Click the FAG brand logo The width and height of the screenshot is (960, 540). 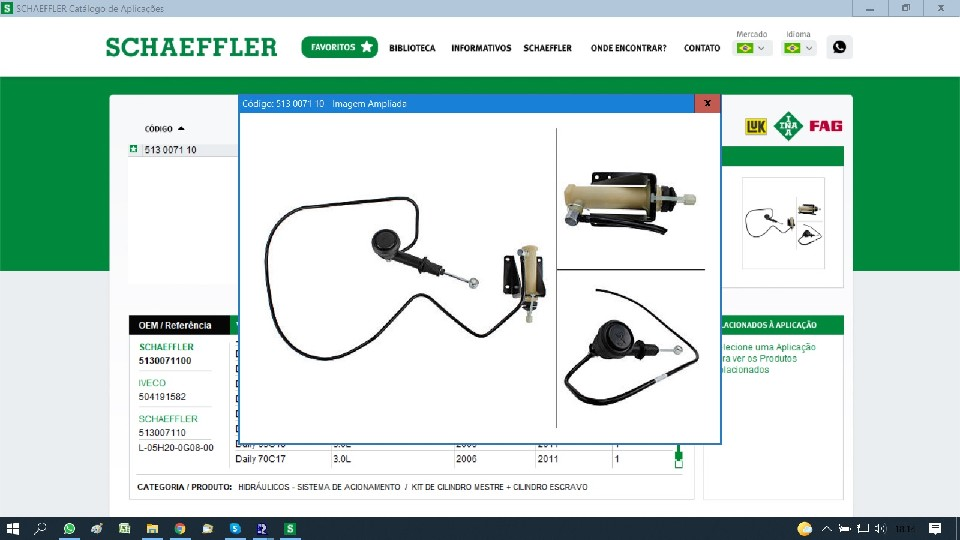tap(825, 126)
